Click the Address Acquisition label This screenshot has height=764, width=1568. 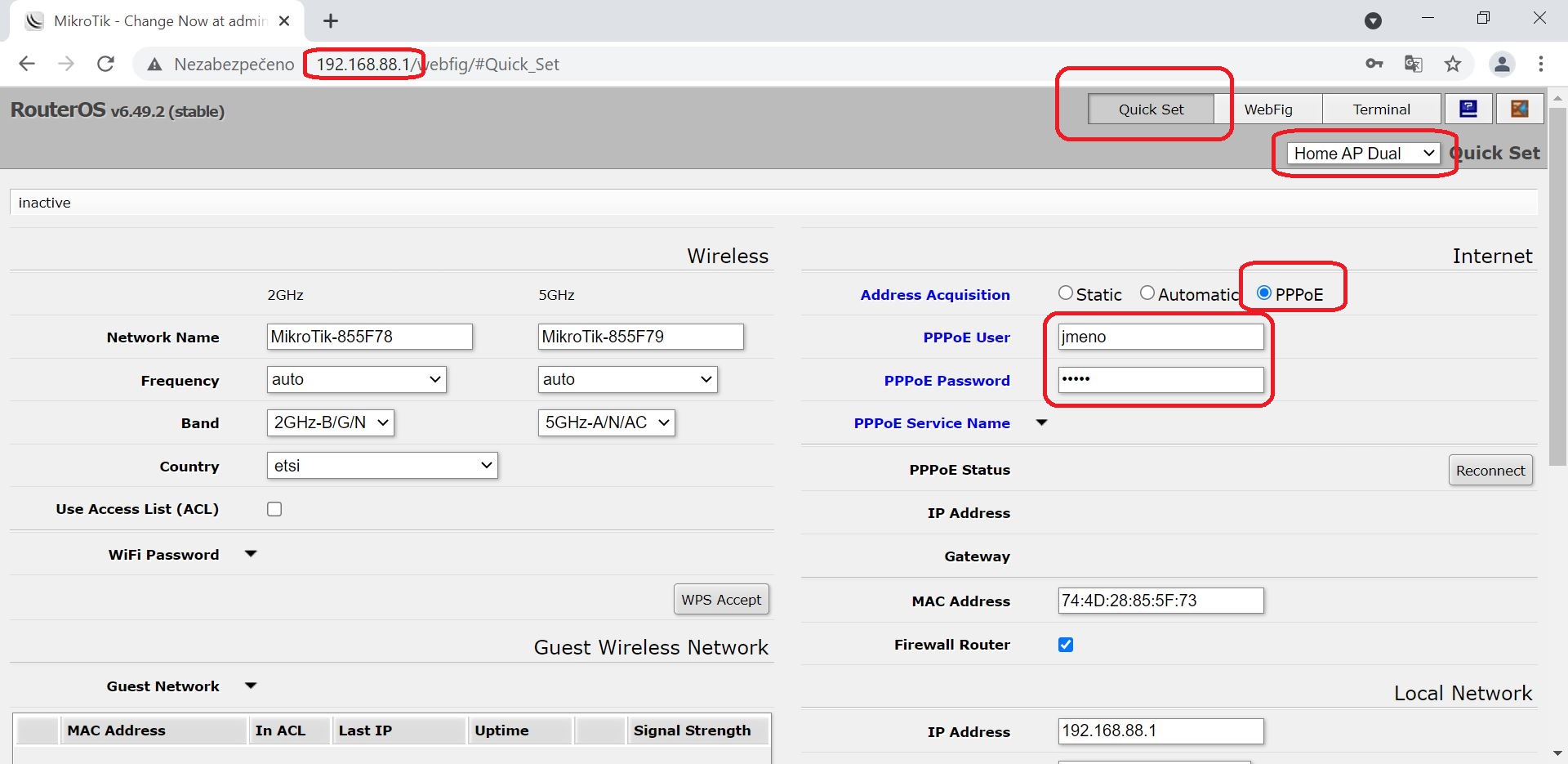[x=935, y=295]
